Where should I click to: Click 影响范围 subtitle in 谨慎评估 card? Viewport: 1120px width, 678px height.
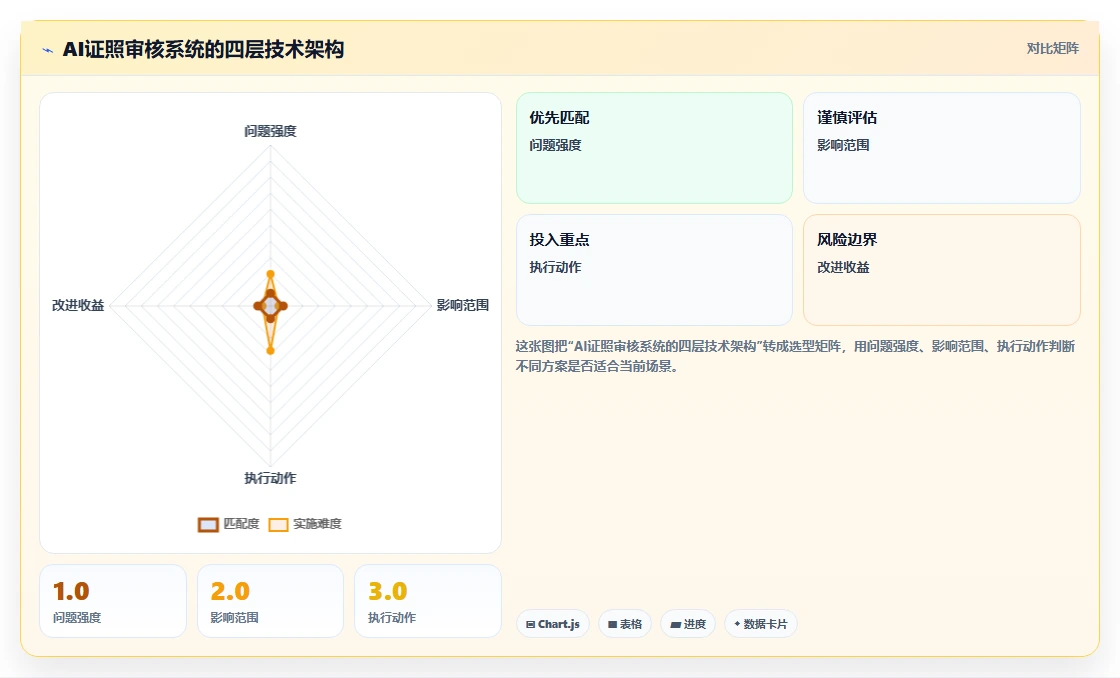point(843,146)
